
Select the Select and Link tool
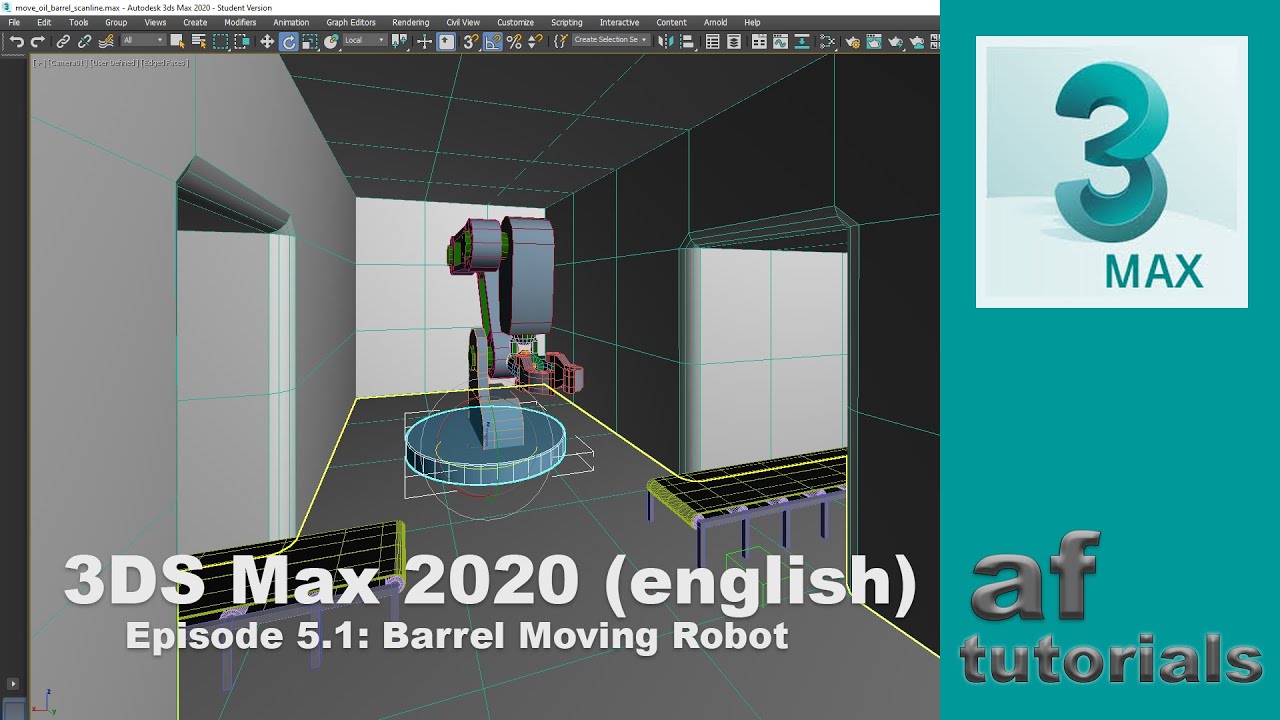coord(63,41)
